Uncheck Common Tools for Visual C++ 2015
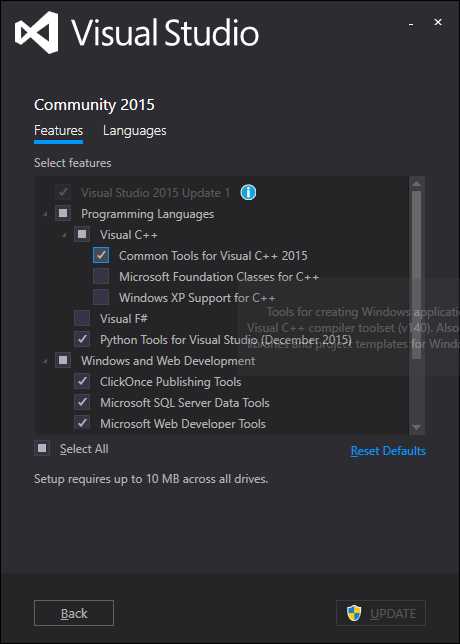The image size is (460, 644). click(101, 255)
